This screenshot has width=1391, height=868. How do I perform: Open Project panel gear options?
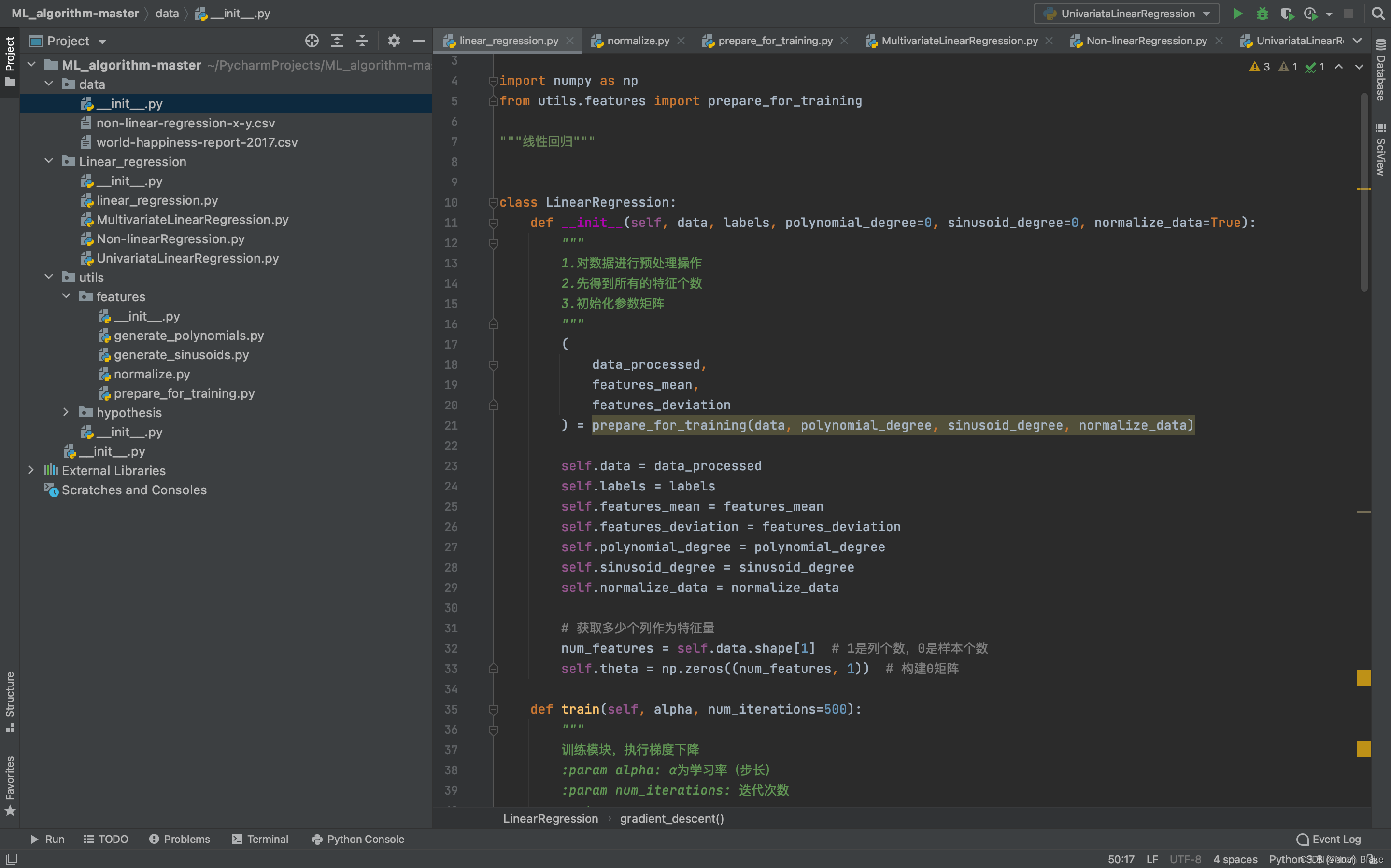pos(394,41)
